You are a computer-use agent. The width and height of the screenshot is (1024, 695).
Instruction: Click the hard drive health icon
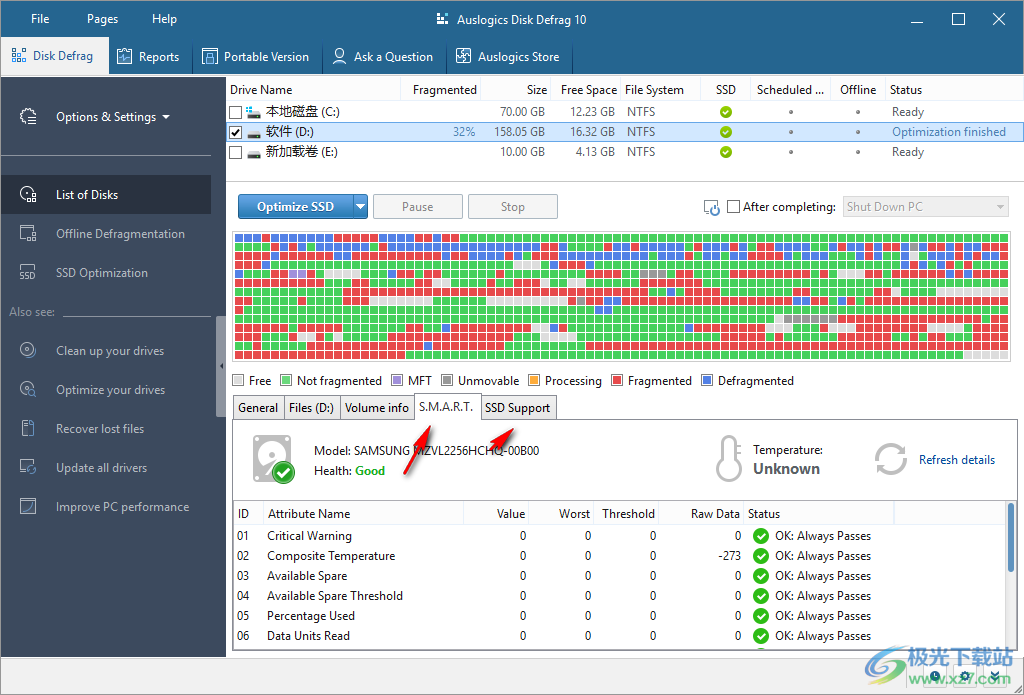(273, 459)
